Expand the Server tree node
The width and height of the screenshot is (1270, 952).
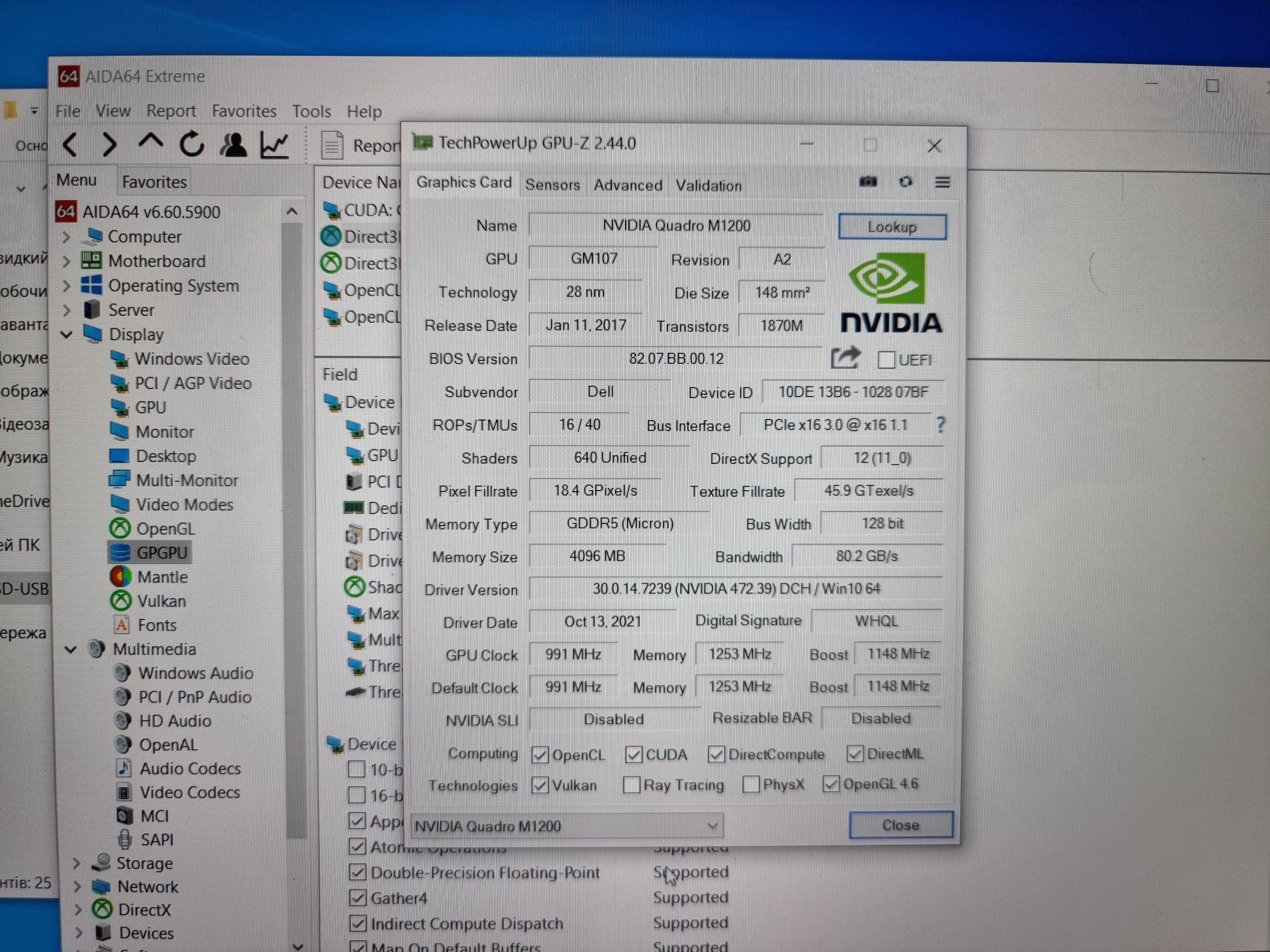tap(67, 310)
